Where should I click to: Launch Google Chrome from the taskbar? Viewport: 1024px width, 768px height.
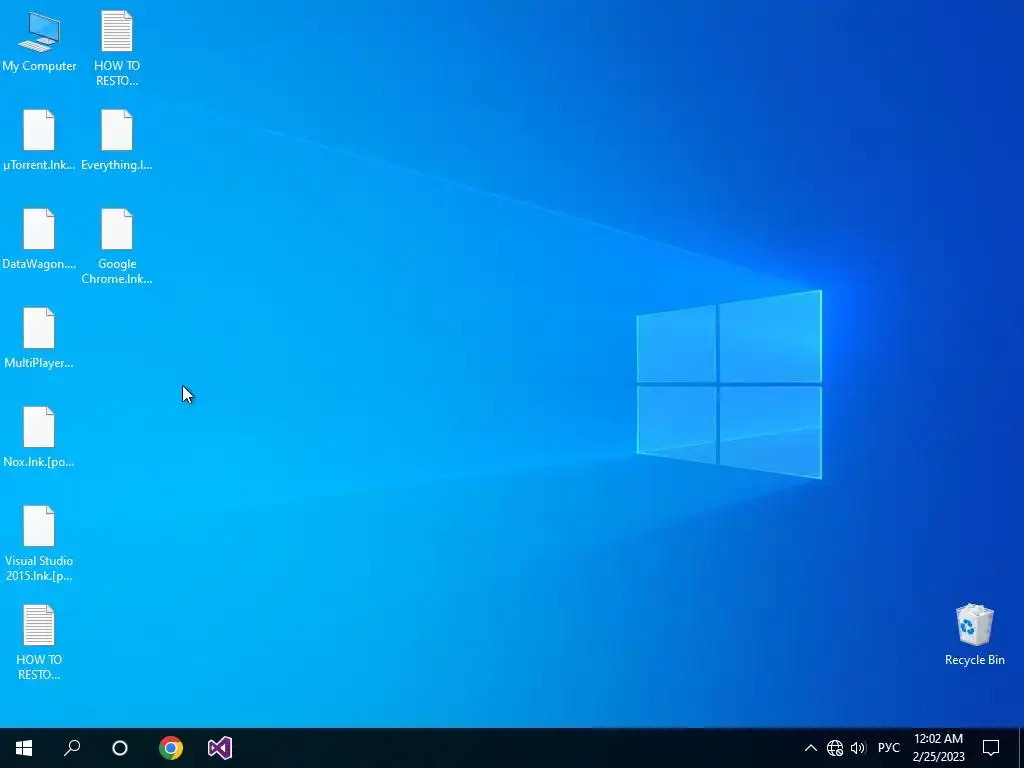171,748
